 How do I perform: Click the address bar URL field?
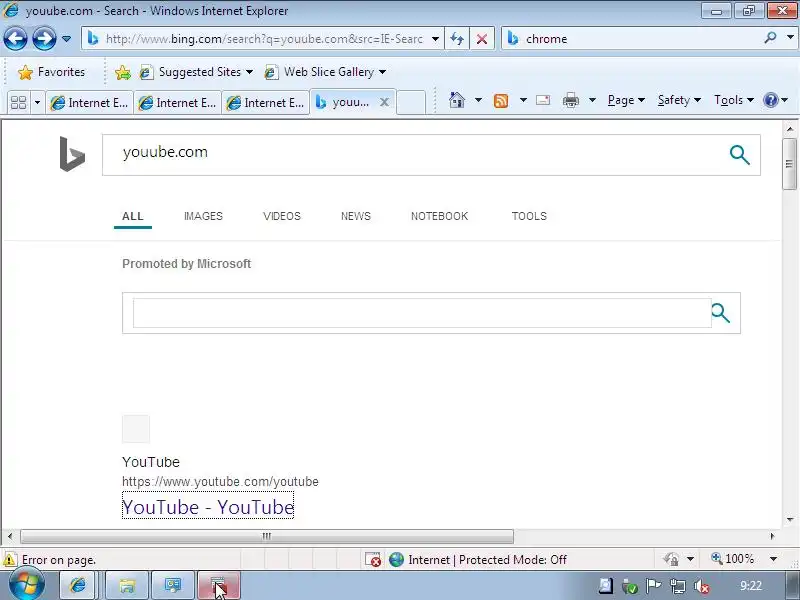point(263,39)
